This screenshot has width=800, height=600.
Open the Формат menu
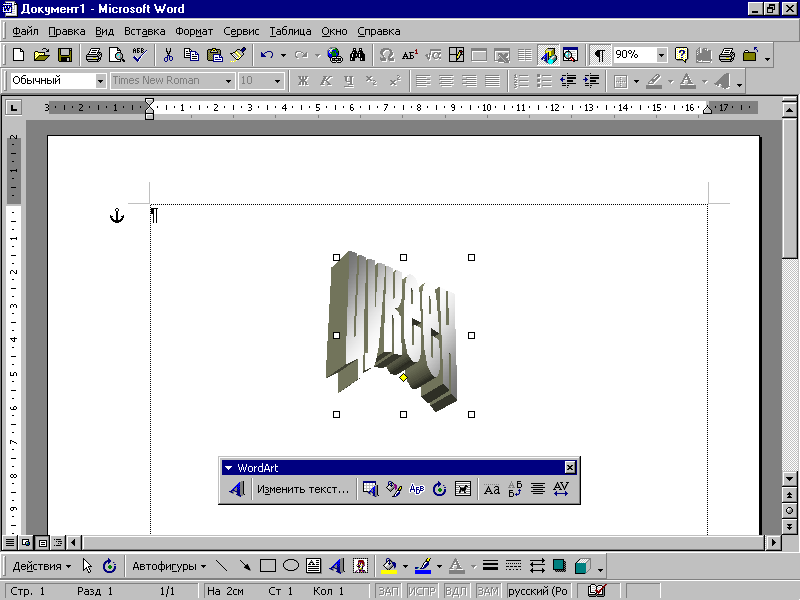(x=194, y=31)
